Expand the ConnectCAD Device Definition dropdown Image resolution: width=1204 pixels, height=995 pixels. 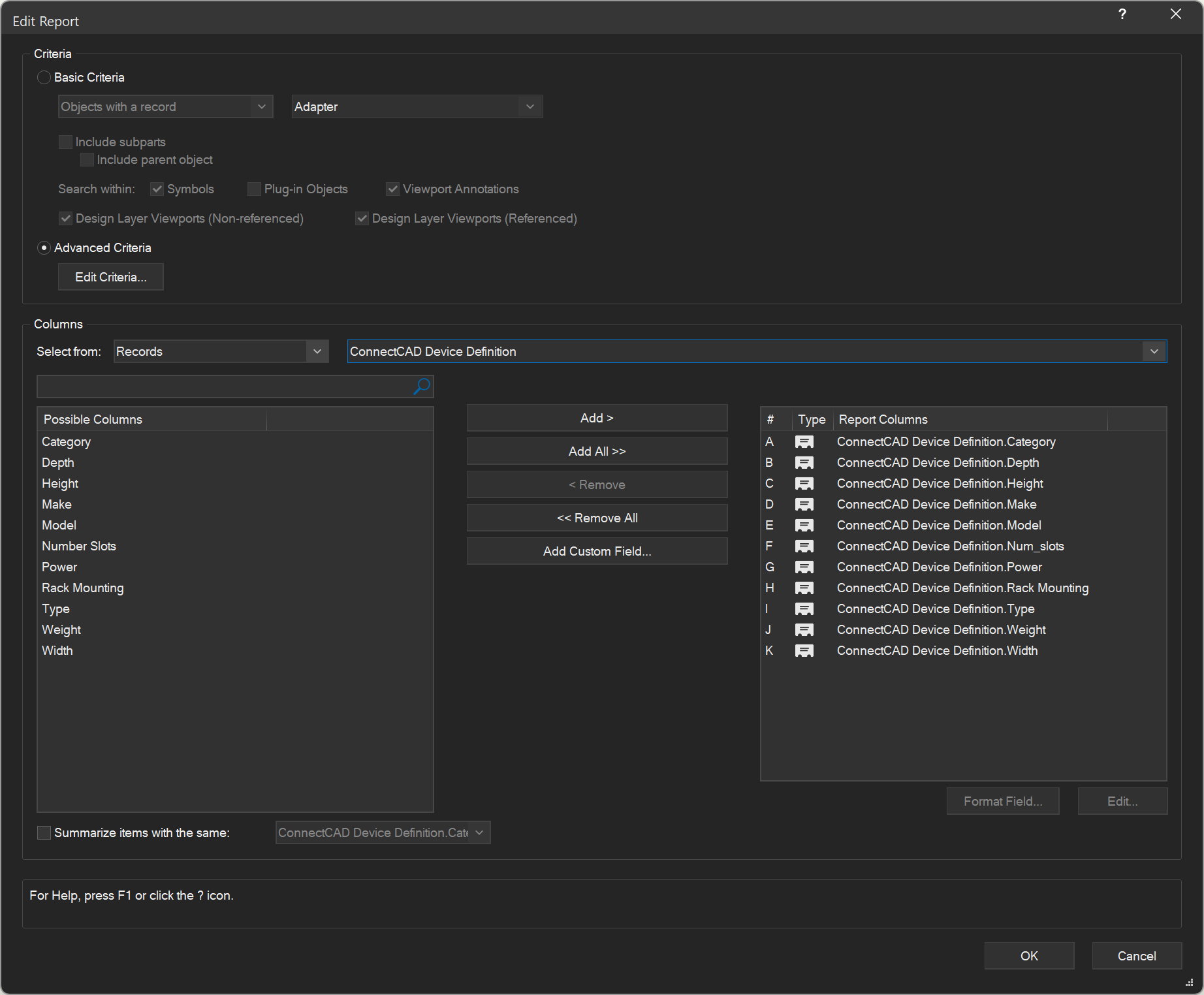point(756,351)
